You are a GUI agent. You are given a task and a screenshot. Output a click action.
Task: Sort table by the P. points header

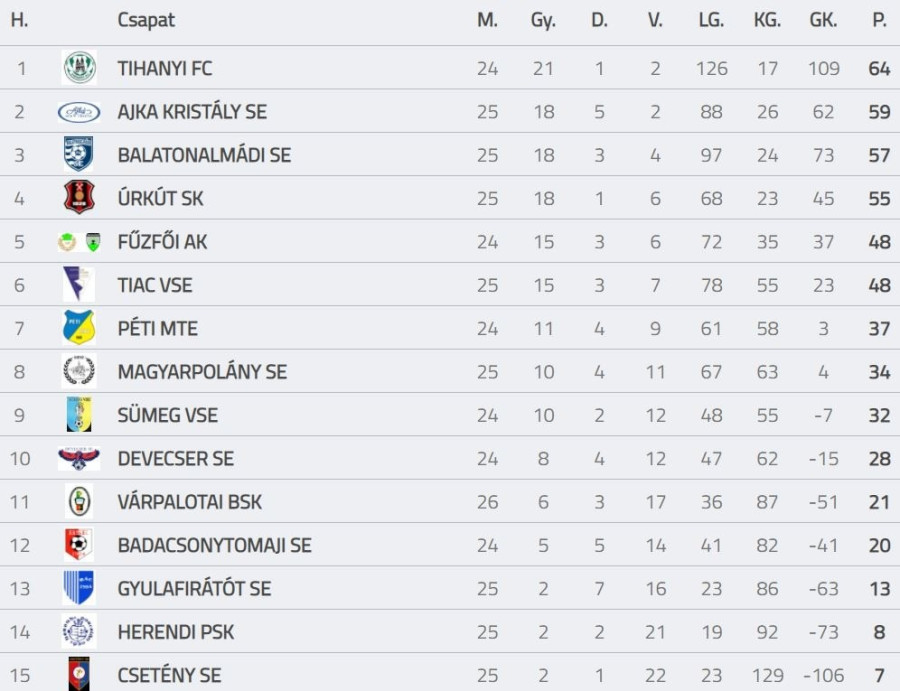tap(879, 20)
